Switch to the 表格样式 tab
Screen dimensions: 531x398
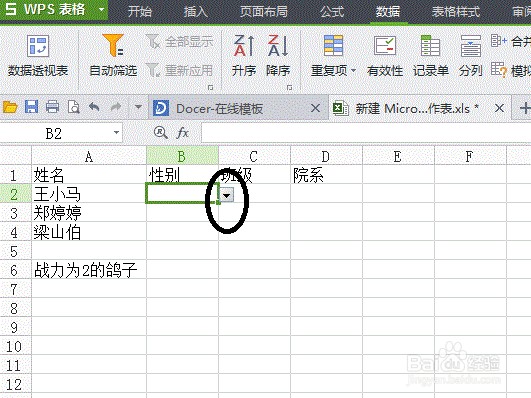(x=456, y=12)
